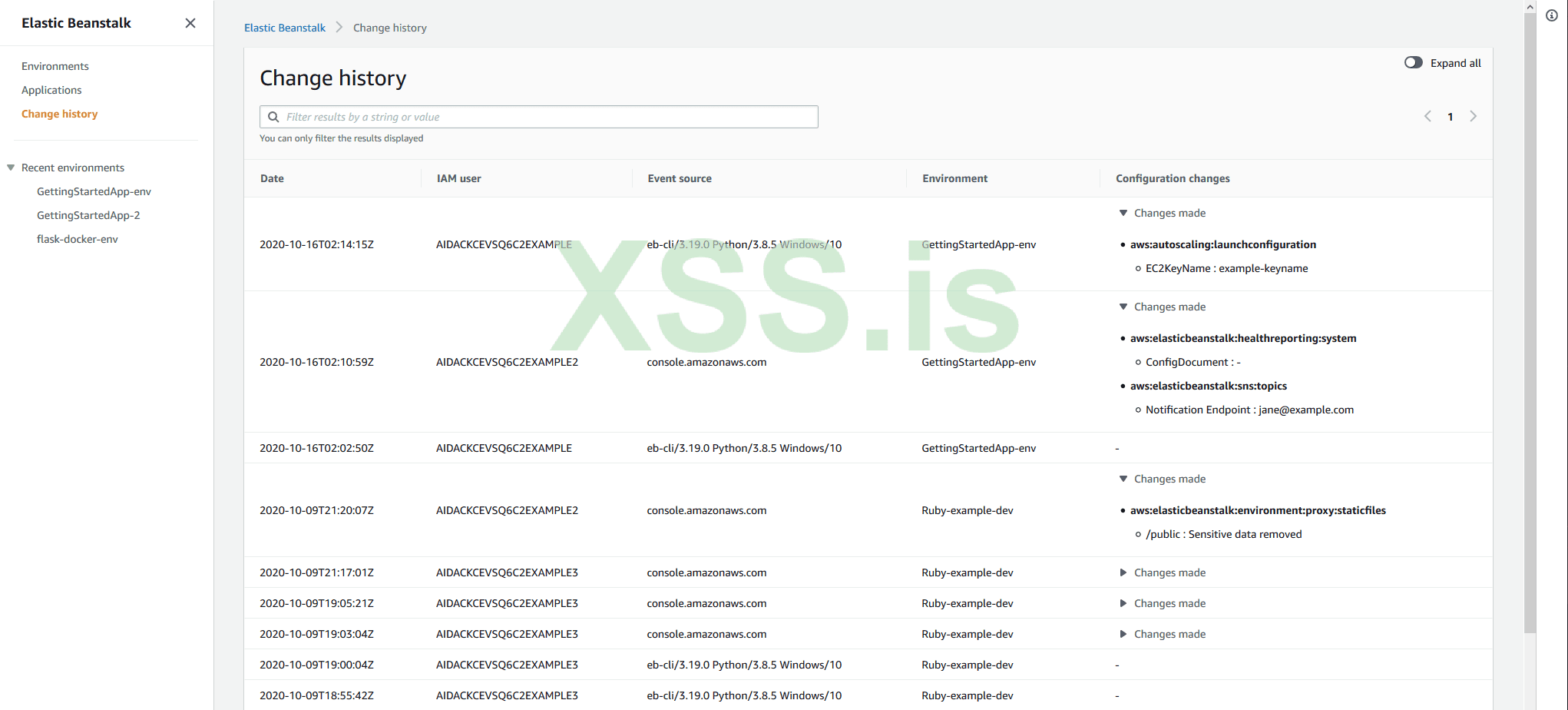The height and width of the screenshot is (710, 1568).
Task: Click the date 2020-10-16T02:10:59Z
Action: pyautogui.click(x=316, y=362)
